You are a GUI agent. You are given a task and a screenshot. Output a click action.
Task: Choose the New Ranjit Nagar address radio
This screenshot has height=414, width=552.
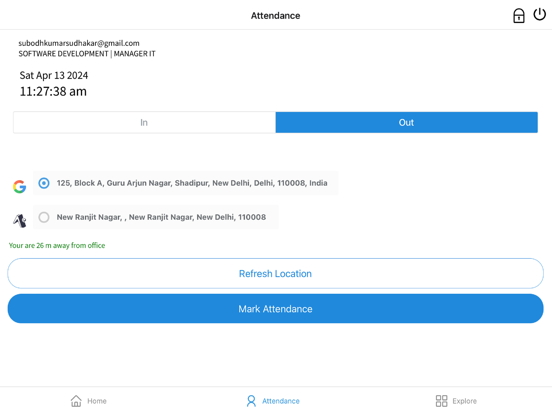(x=44, y=217)
